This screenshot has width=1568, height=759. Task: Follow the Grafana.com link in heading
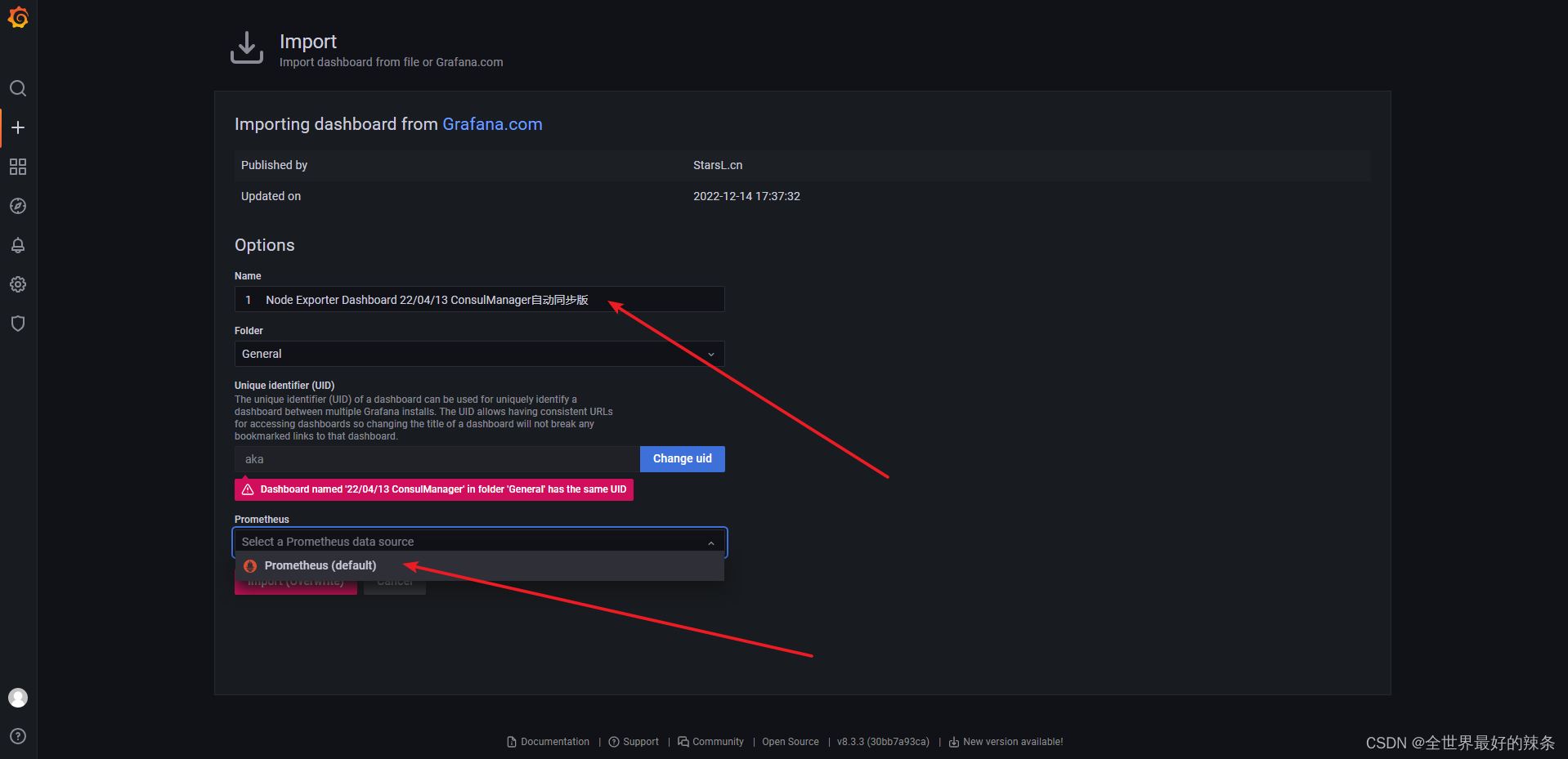(x=492, y=124)
